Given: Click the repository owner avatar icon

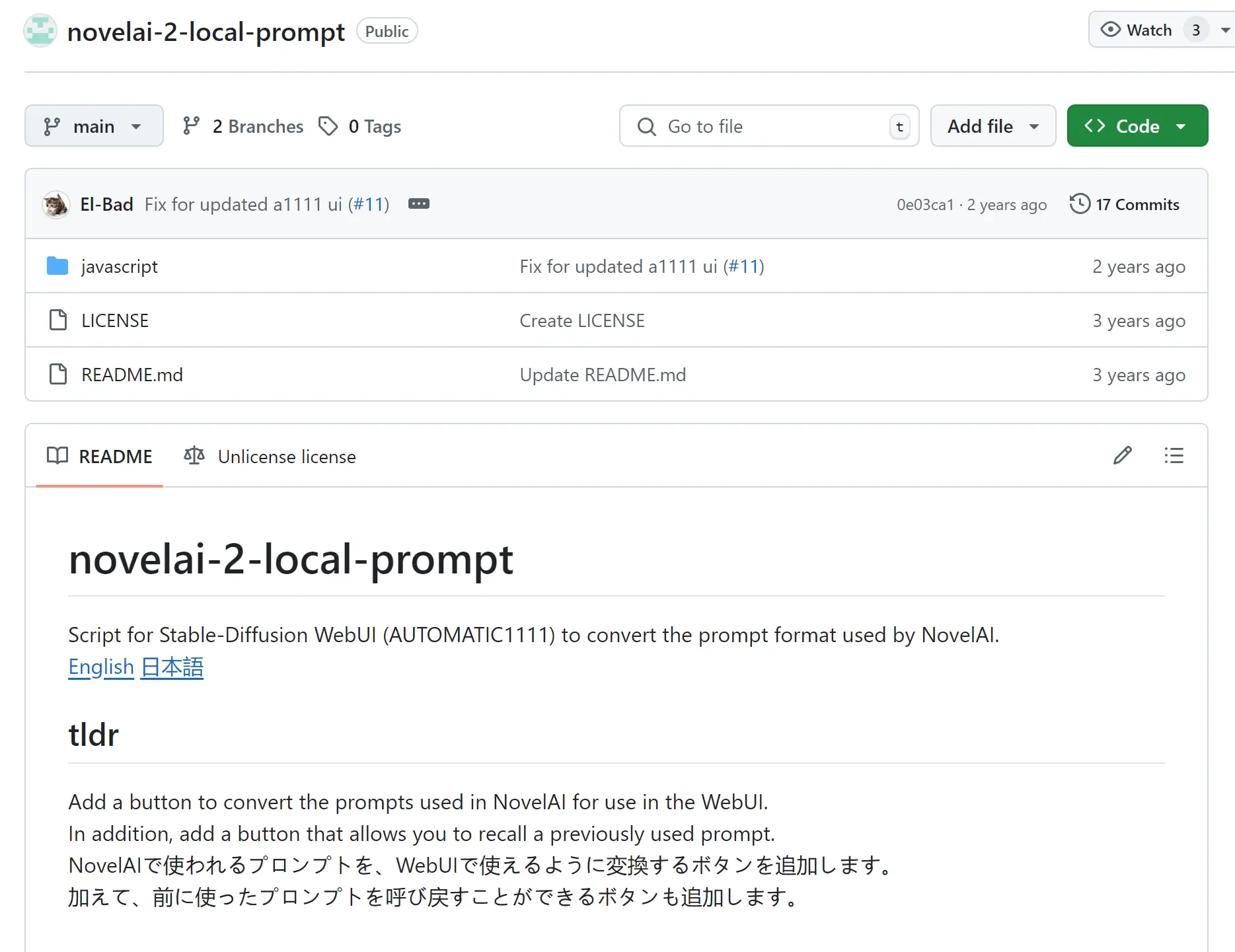Looking at the screenshot, I should coord(40,31).
